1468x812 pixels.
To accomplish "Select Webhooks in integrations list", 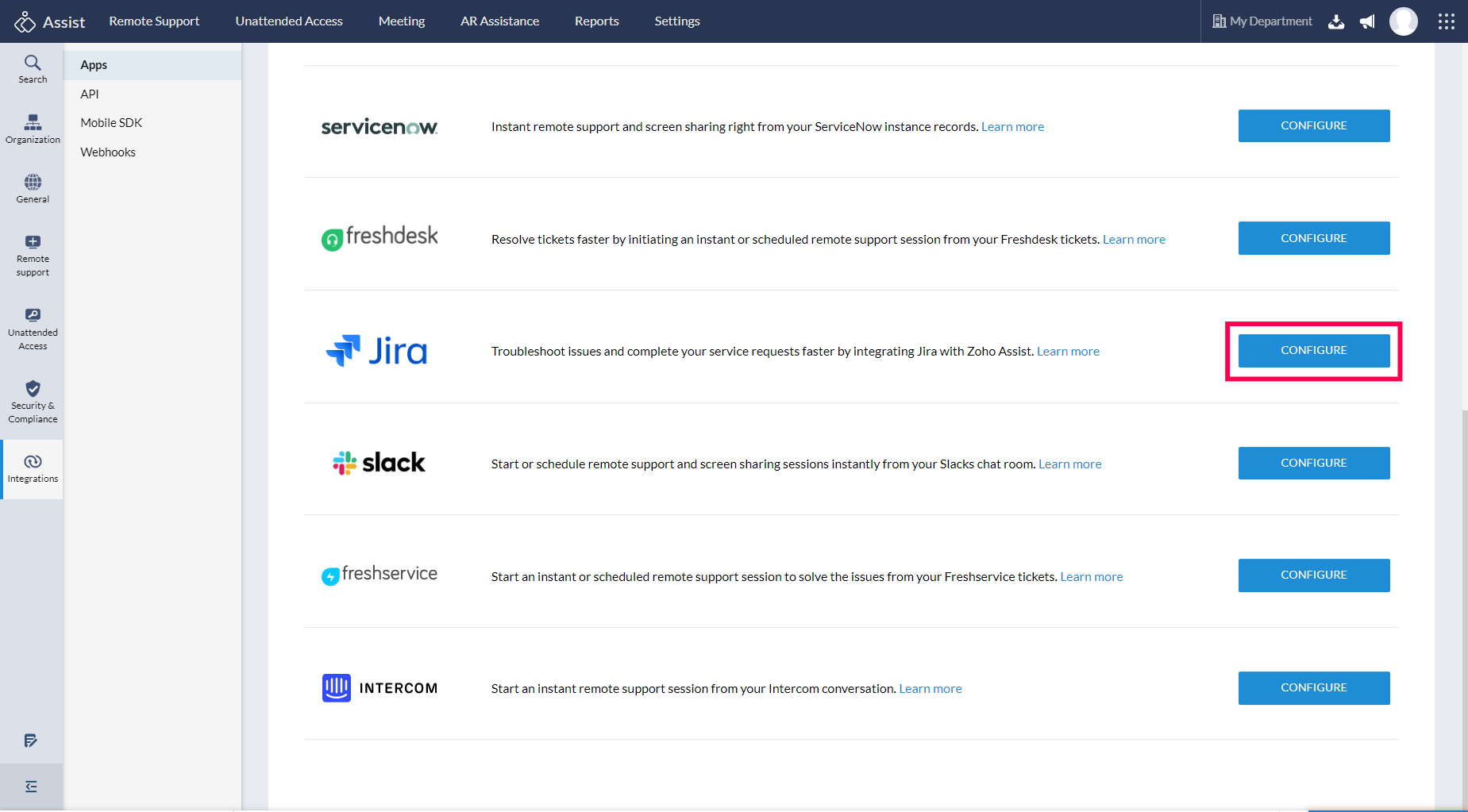I will point(108,152).
